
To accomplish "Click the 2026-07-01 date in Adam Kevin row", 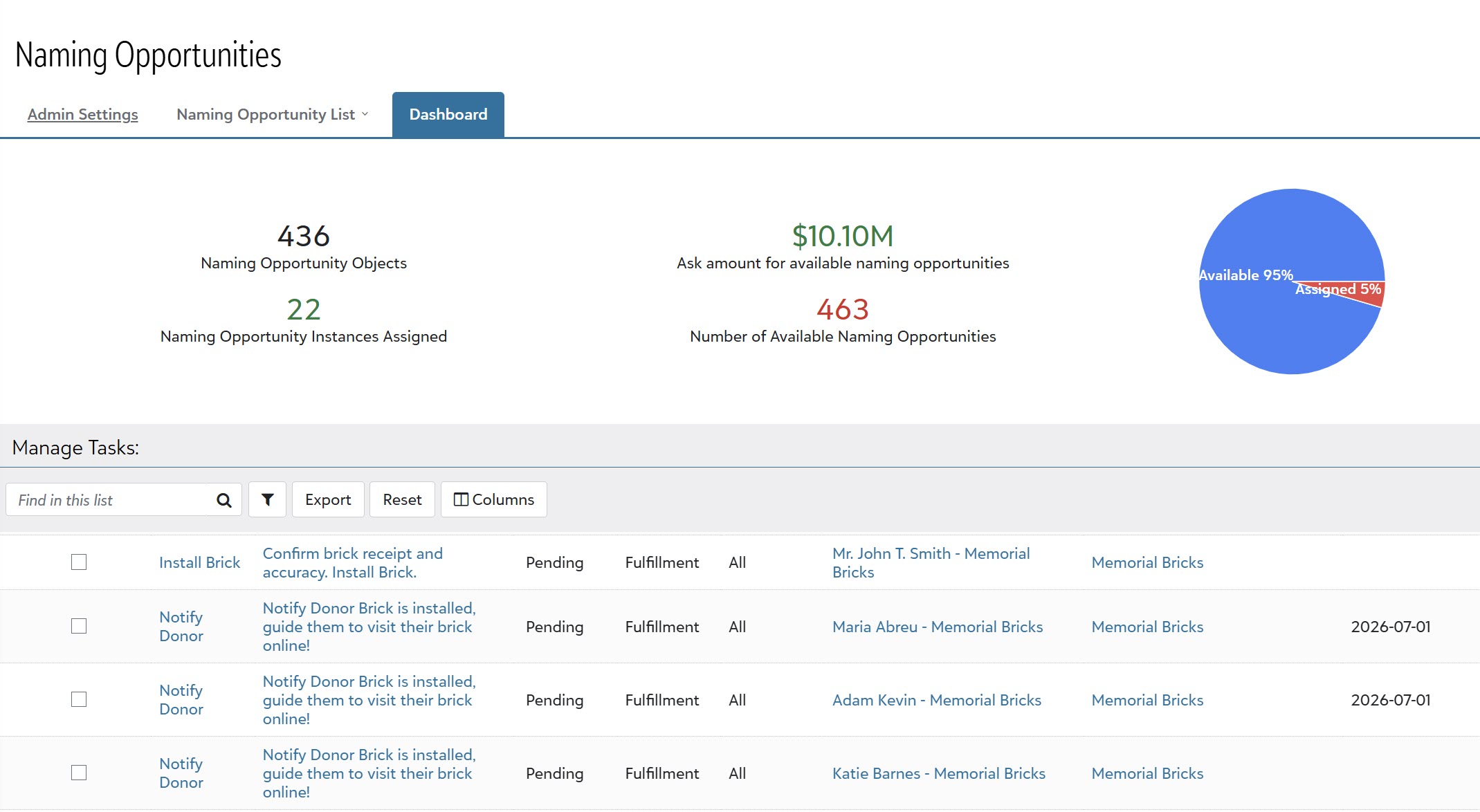I will 1391,700.
